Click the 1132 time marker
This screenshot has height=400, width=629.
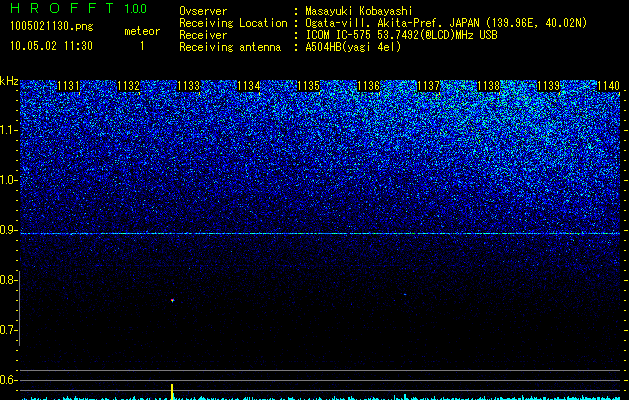pyautogui.click(x=129, y=86)
